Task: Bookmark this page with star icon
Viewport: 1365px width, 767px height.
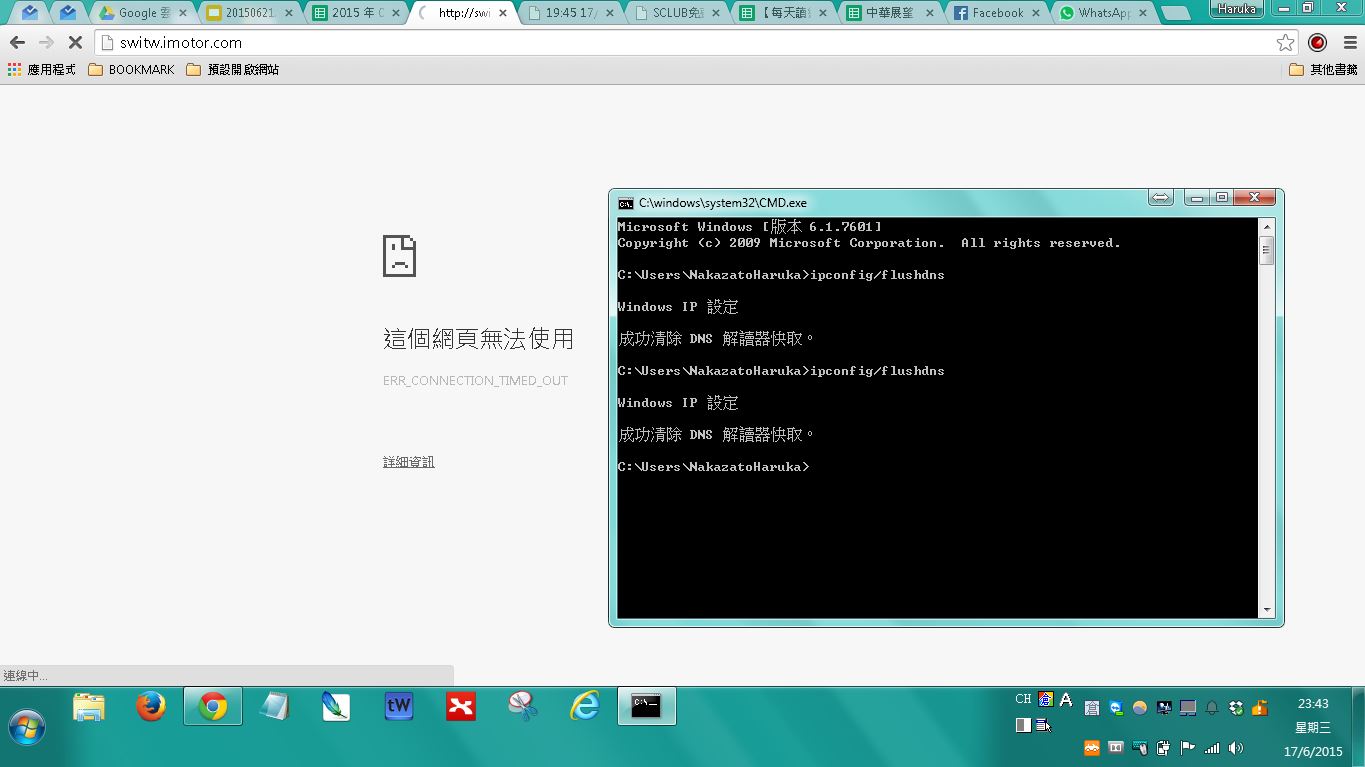Action: pyautogui.click(x=1286, y=43)
